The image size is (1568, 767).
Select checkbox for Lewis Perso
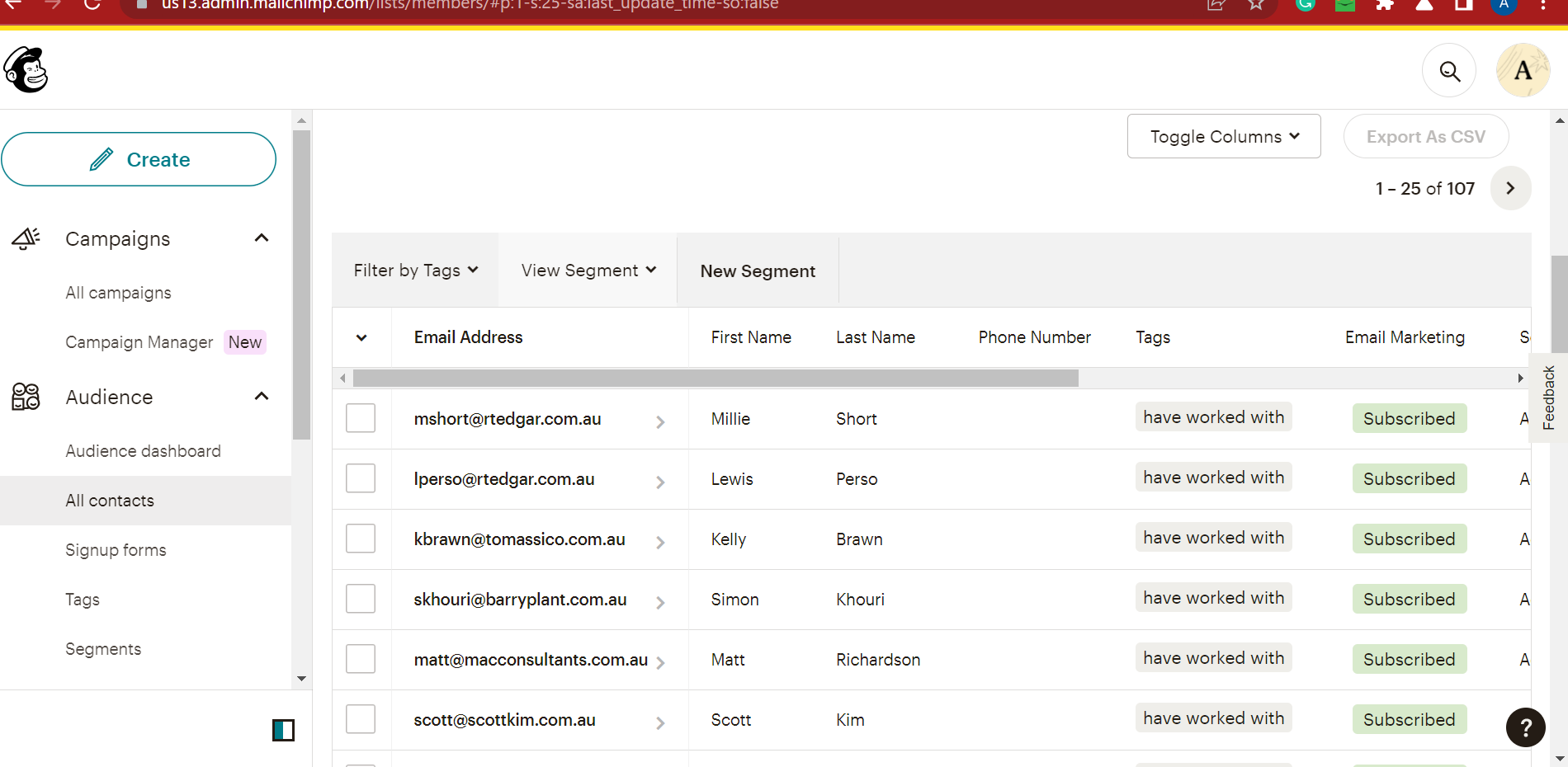click(x=361, y=478)
